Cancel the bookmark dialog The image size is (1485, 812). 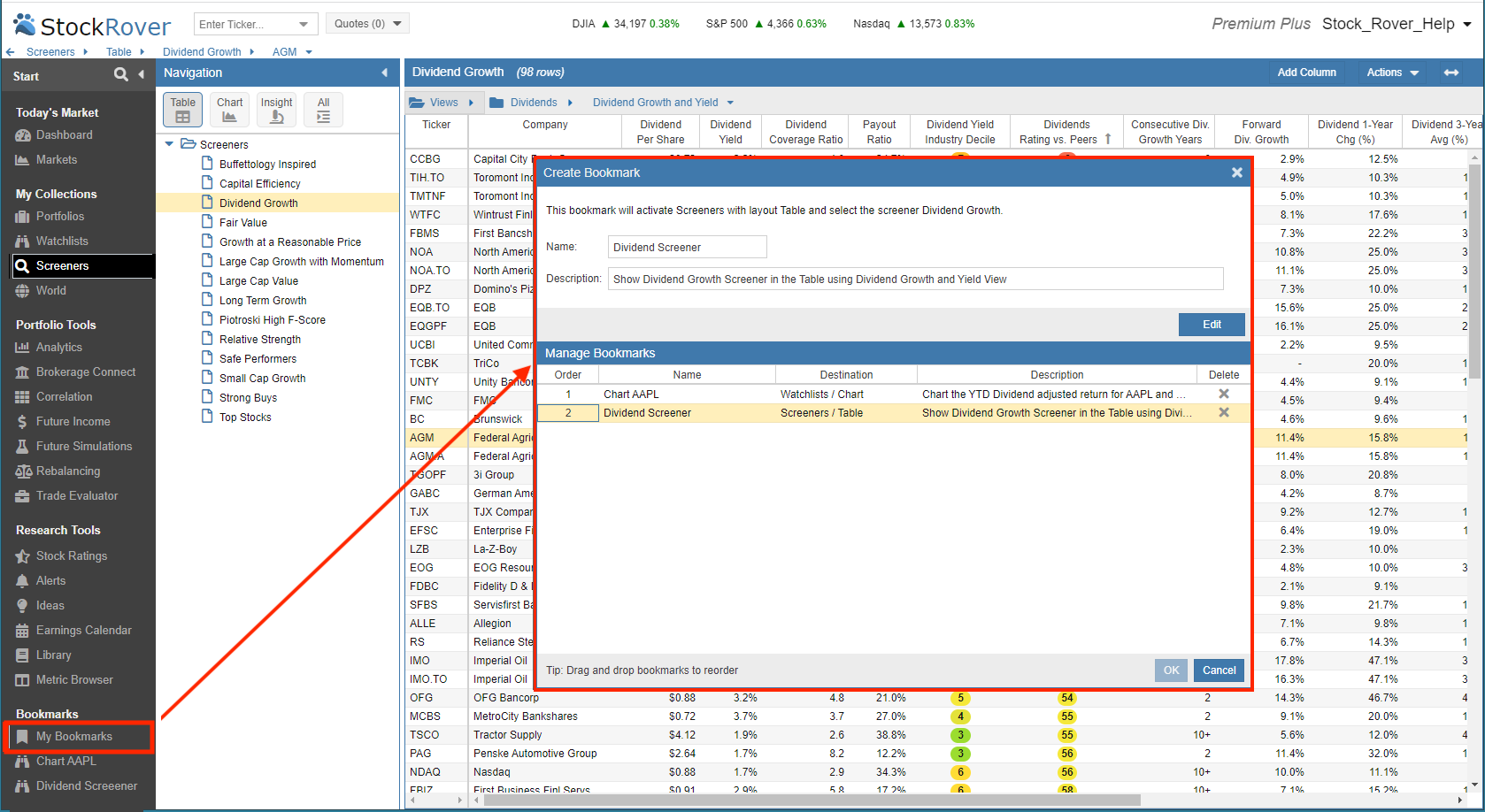1219,670
